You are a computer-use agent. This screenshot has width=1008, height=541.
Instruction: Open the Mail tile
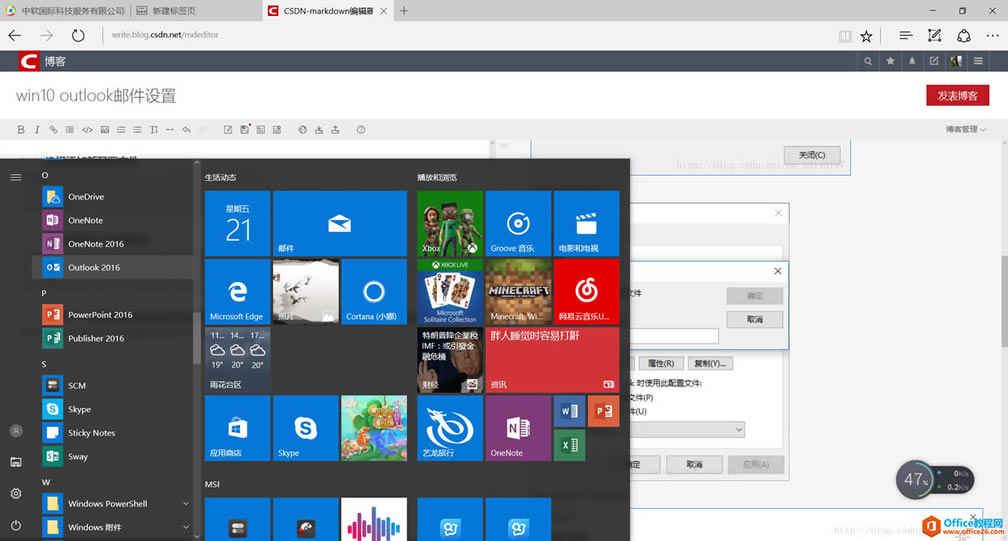[340, 224]
